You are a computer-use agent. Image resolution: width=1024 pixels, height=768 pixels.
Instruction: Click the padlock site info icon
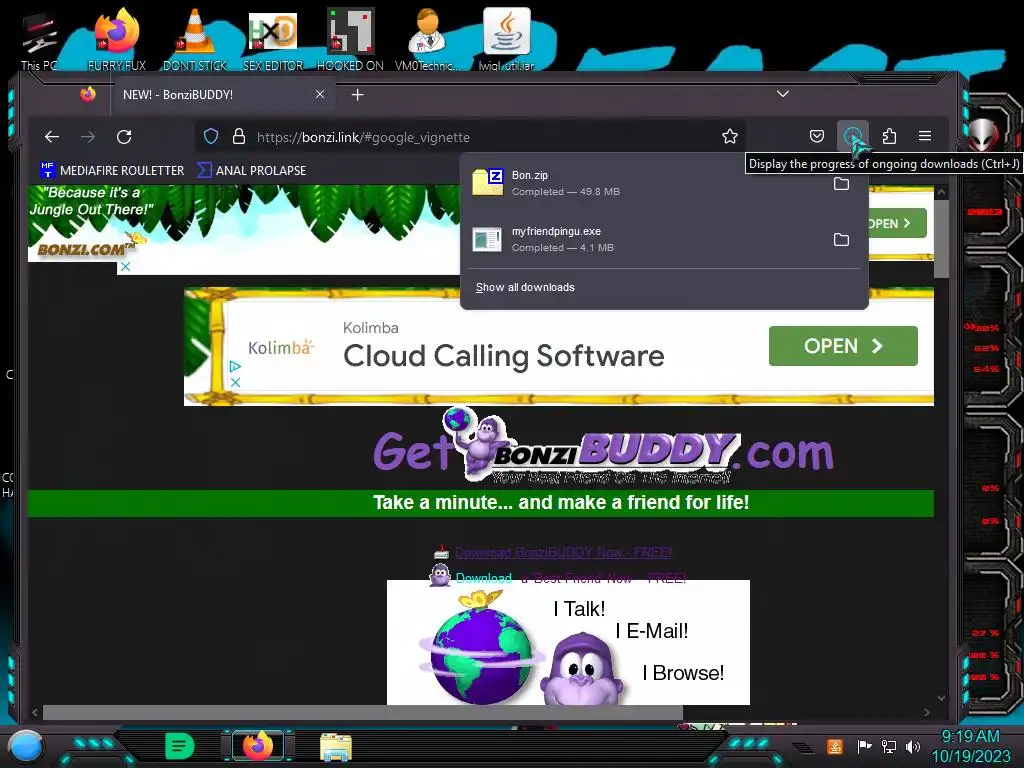pyautogui.click(x=239, y=136)
